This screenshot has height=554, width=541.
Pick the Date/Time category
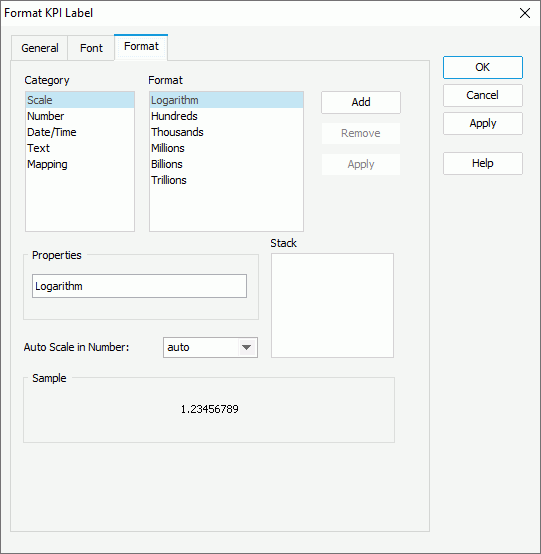(x=80, y=132)
